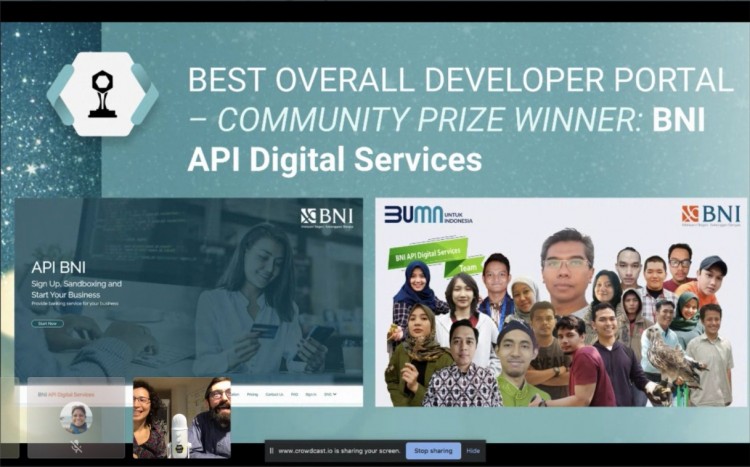Click the green 'Team' ribbon label
Viewport: 750px width, 467px height.
click(466, 267)
